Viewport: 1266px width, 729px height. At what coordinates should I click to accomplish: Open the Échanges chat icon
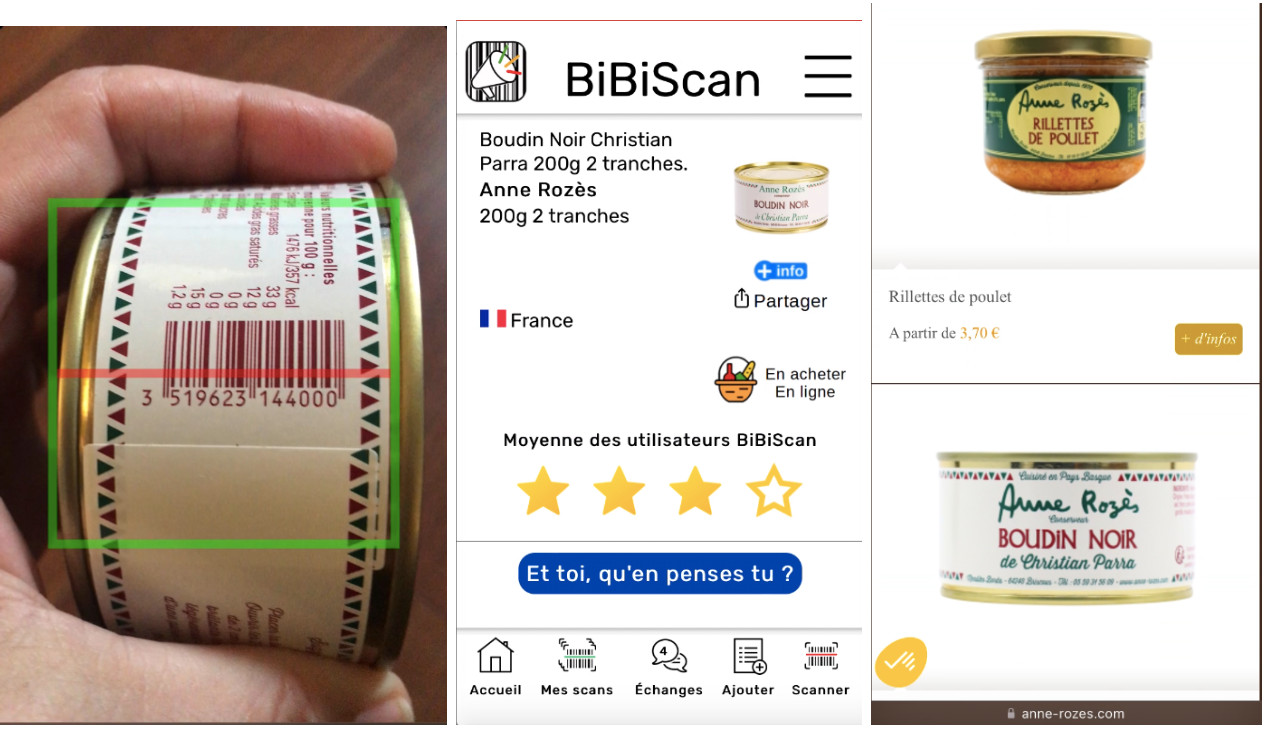(669, 667)
